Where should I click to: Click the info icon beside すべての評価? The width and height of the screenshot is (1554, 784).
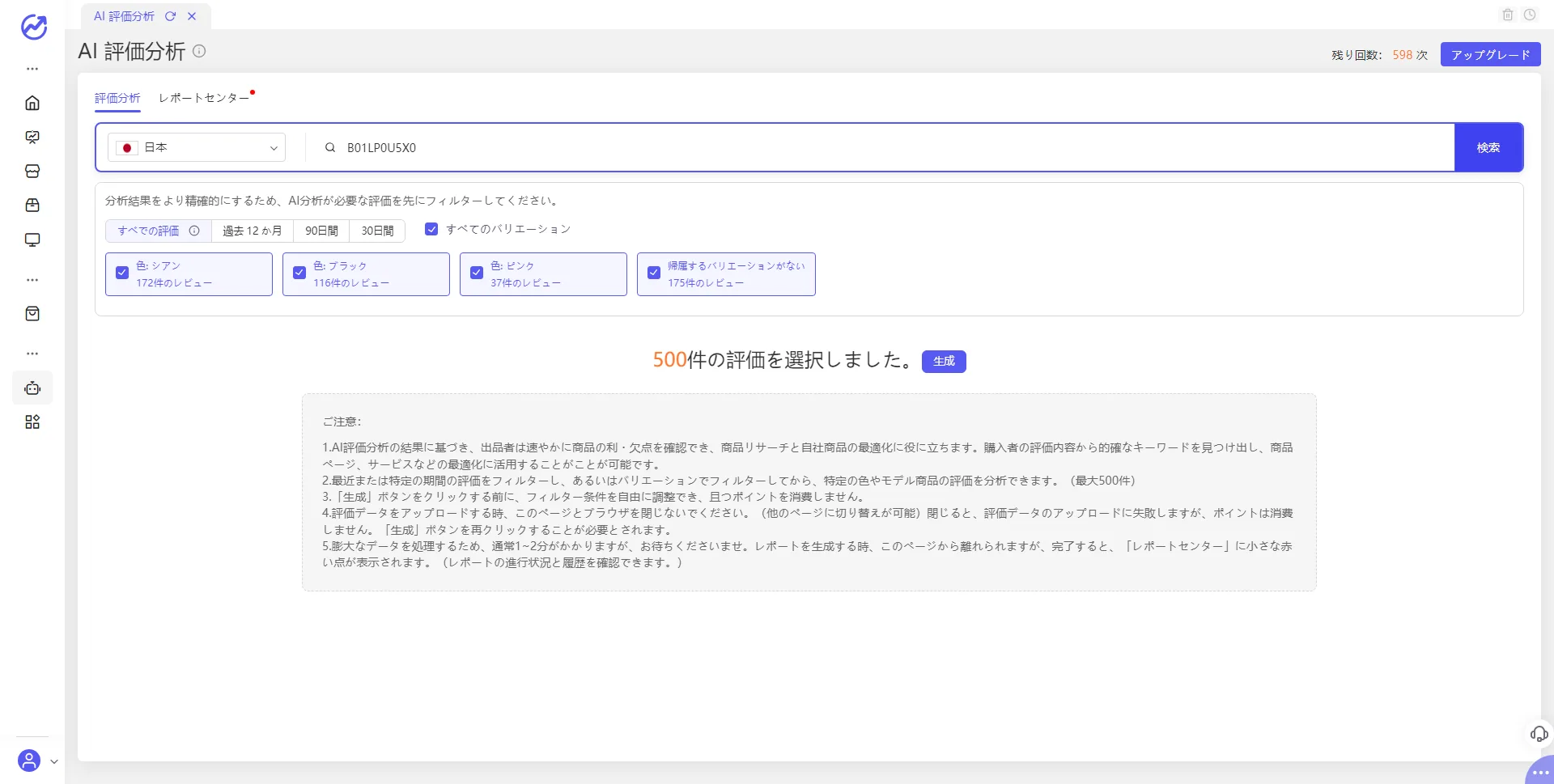click(x=194, y=231)
